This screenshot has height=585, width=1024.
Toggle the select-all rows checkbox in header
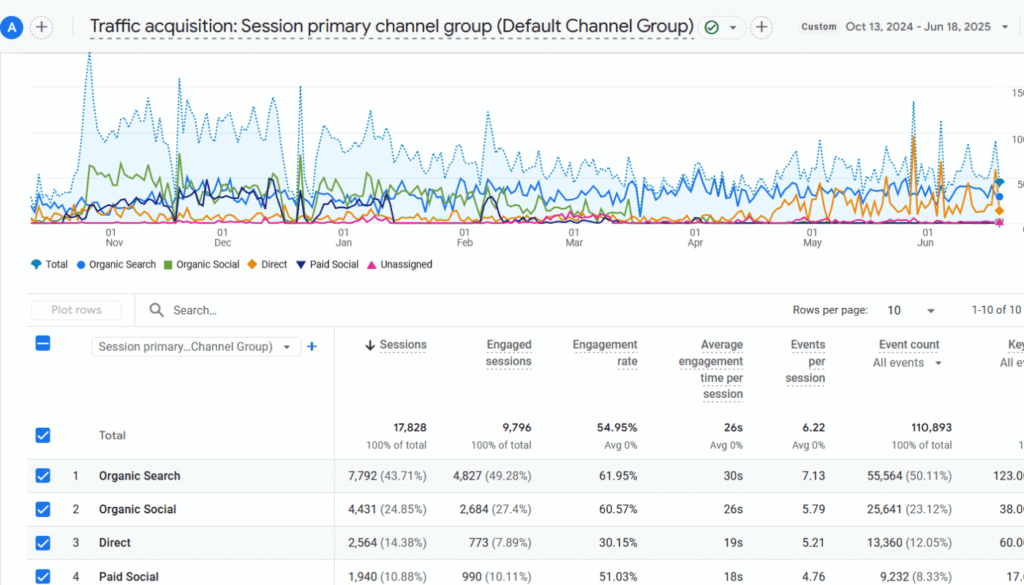coord(43,343)
